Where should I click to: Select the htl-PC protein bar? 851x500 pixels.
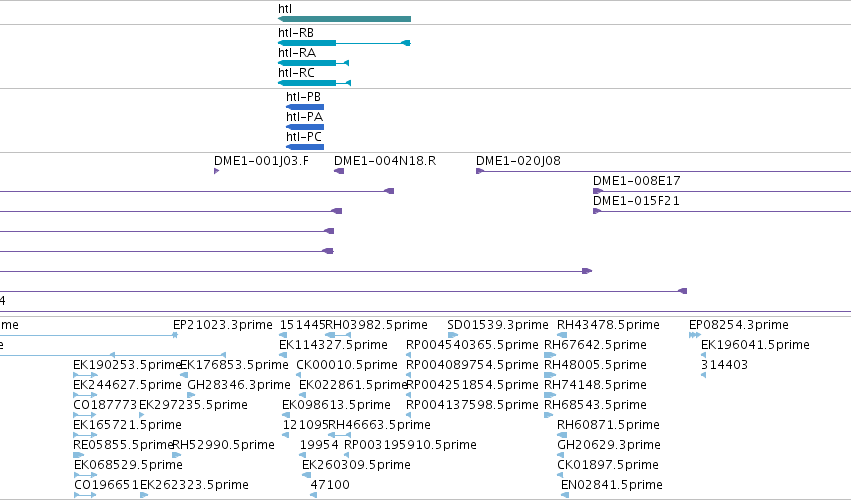(305, 147)
